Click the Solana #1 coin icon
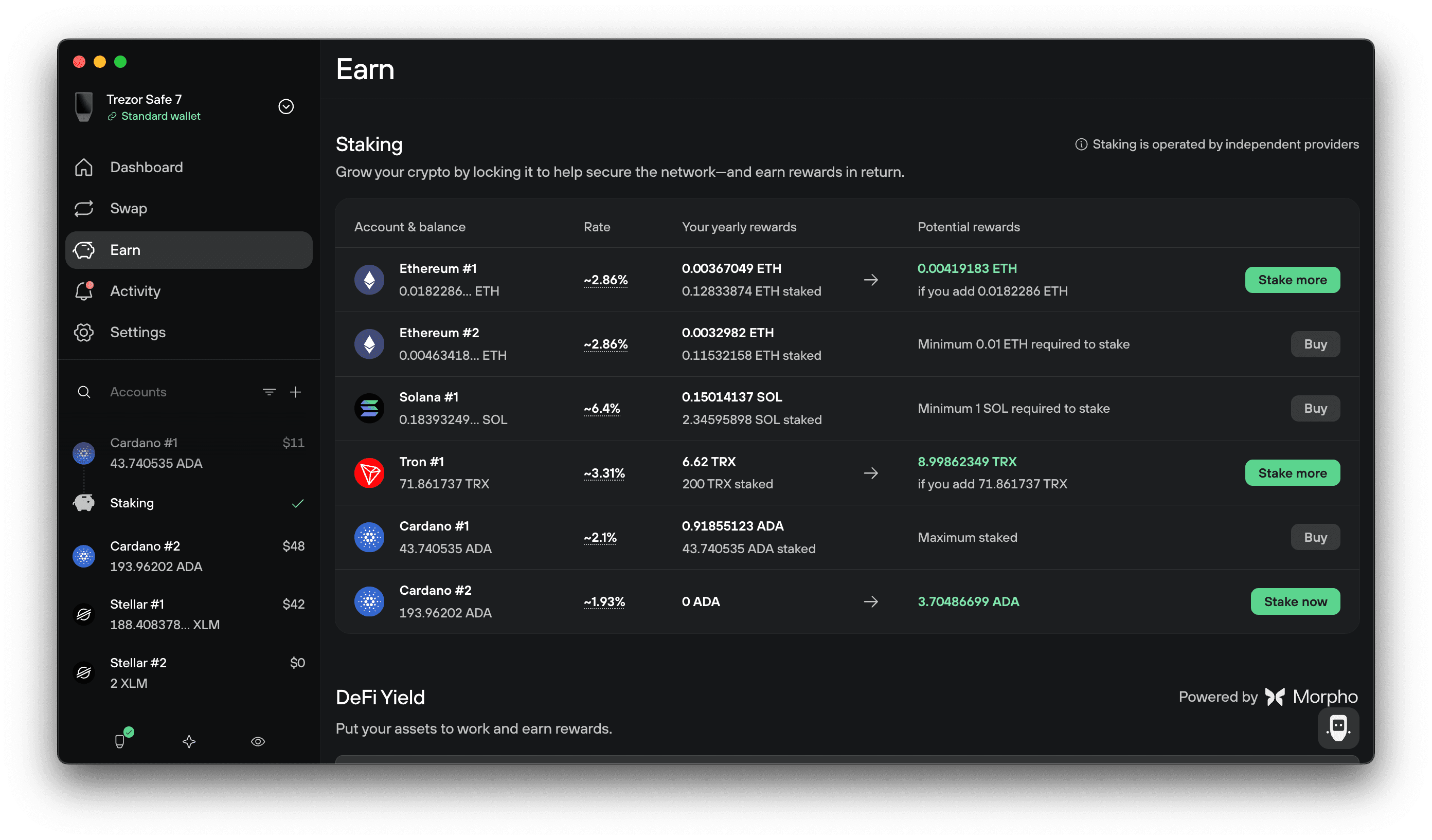The height and width of the screenshot is (840, 1432). (x=369, y=408)
